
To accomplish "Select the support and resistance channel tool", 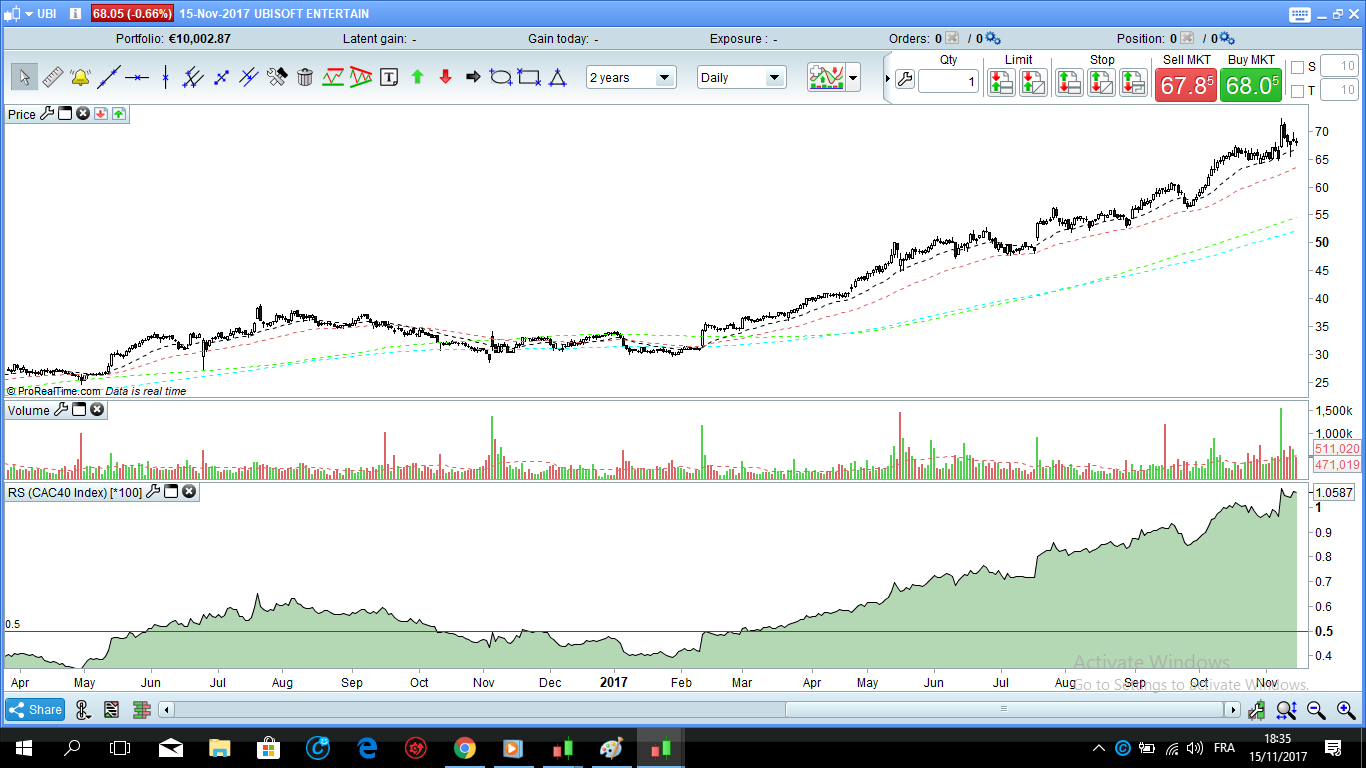I will tap(334, 77).
